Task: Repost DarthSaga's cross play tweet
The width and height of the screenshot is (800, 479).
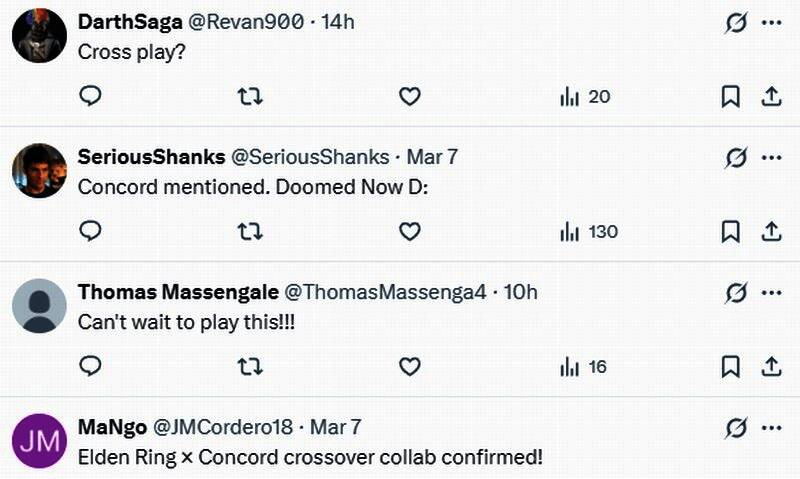Action: 250,96
